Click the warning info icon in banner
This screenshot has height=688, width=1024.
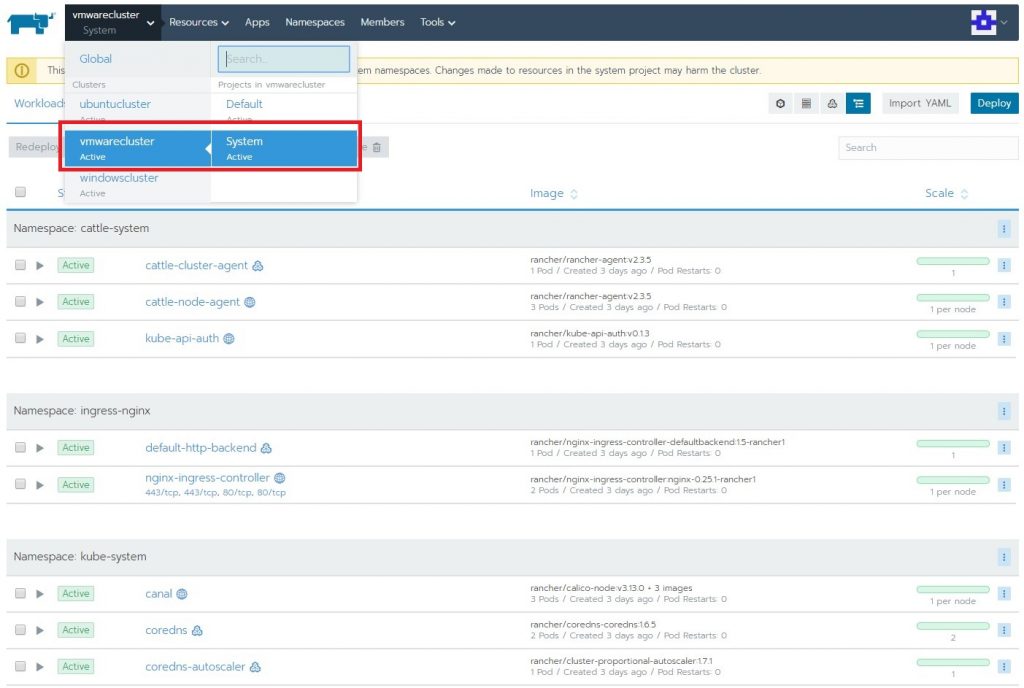[22, 70]
